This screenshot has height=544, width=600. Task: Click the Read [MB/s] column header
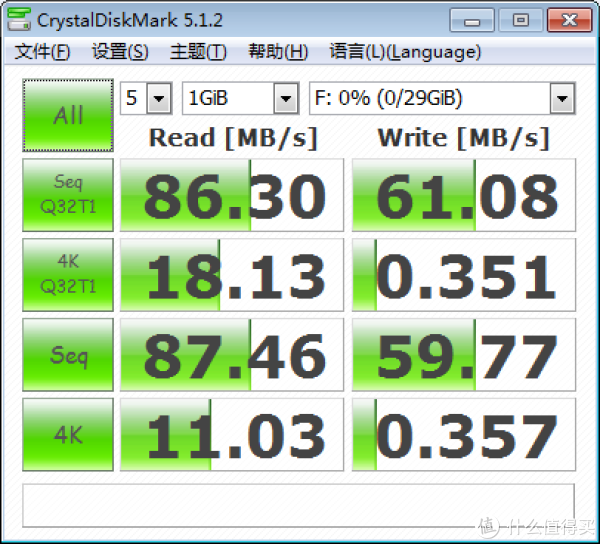(233, 138)
